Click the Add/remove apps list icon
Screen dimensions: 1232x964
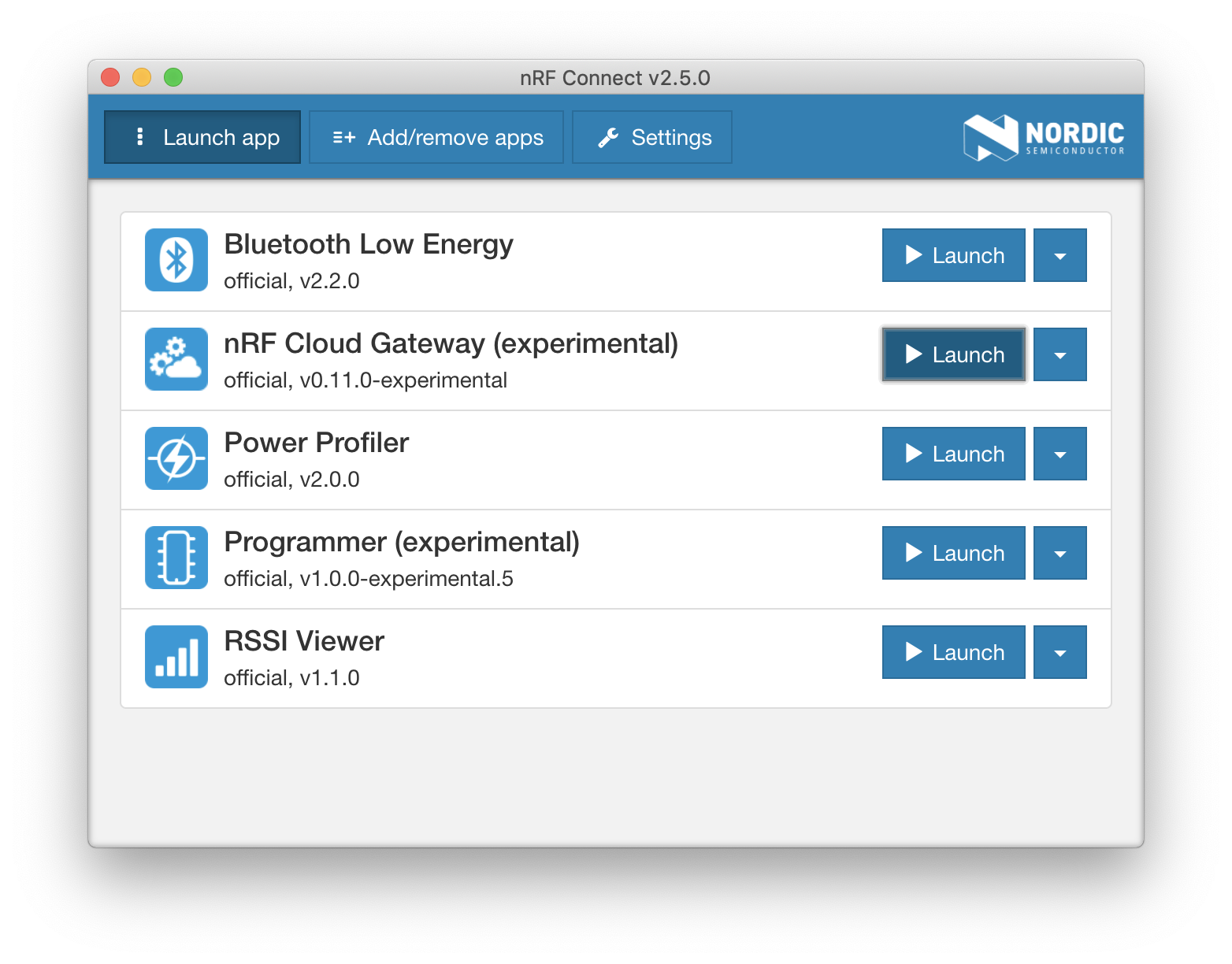point(343,137)
